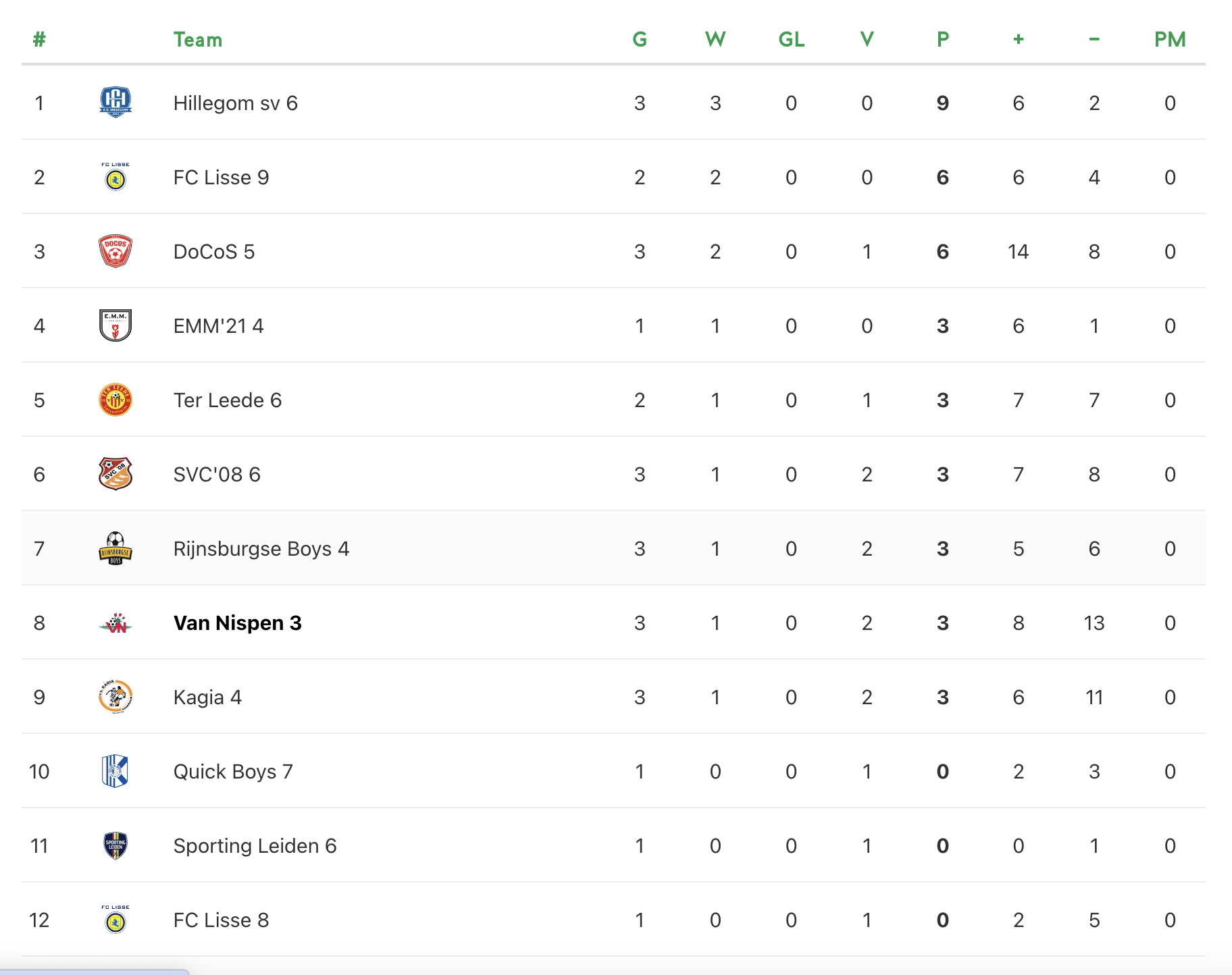Click the SVC'08 club crest
Image resolution: width=1232 pixels, height=975 pixels.
pos(115,474)
